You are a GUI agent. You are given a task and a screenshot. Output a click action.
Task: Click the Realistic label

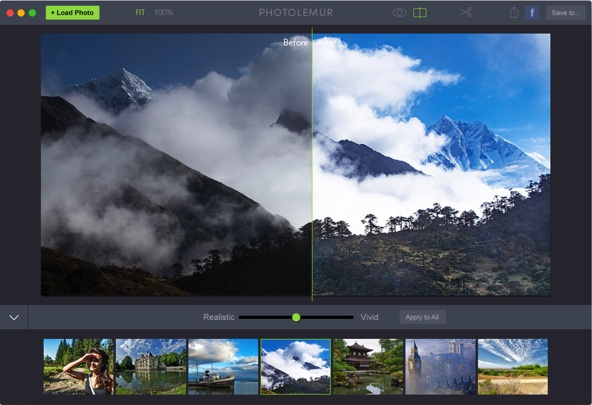[x=219, y=317]
